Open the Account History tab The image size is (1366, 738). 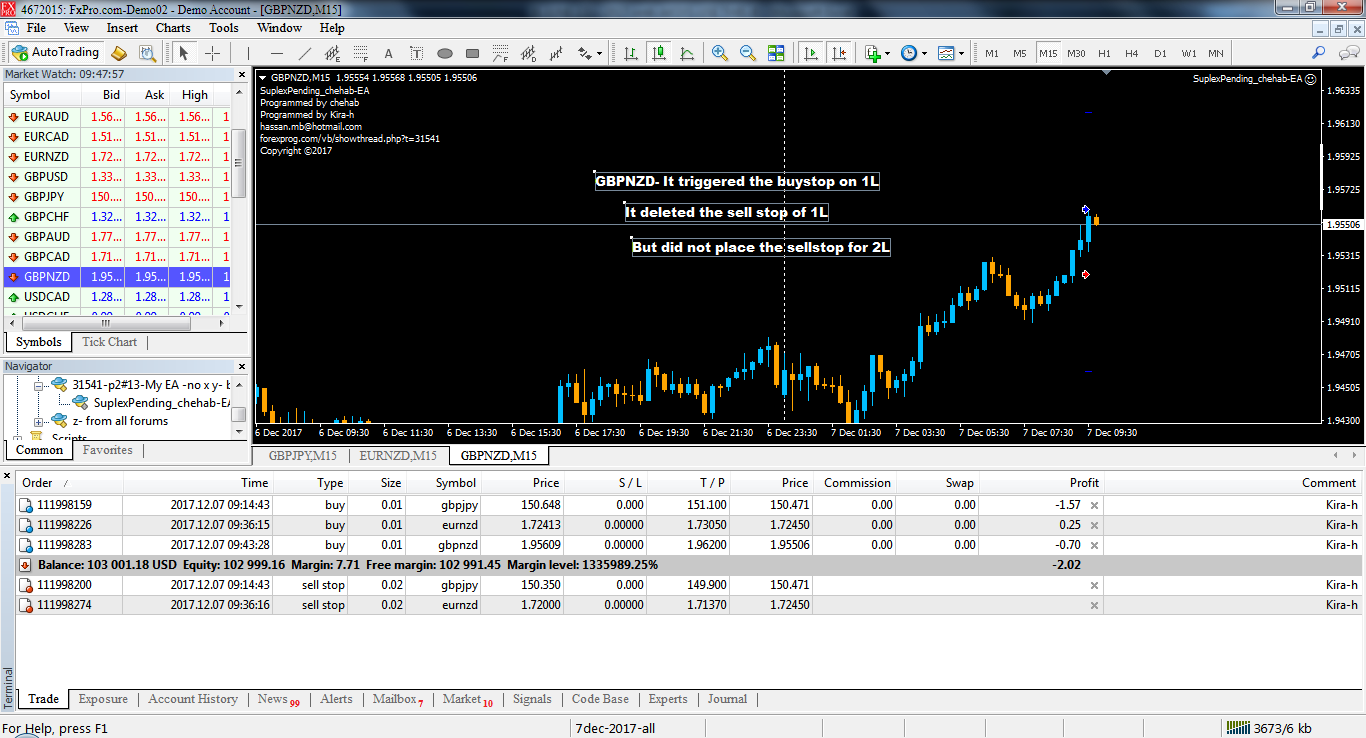tap(193, 699)
